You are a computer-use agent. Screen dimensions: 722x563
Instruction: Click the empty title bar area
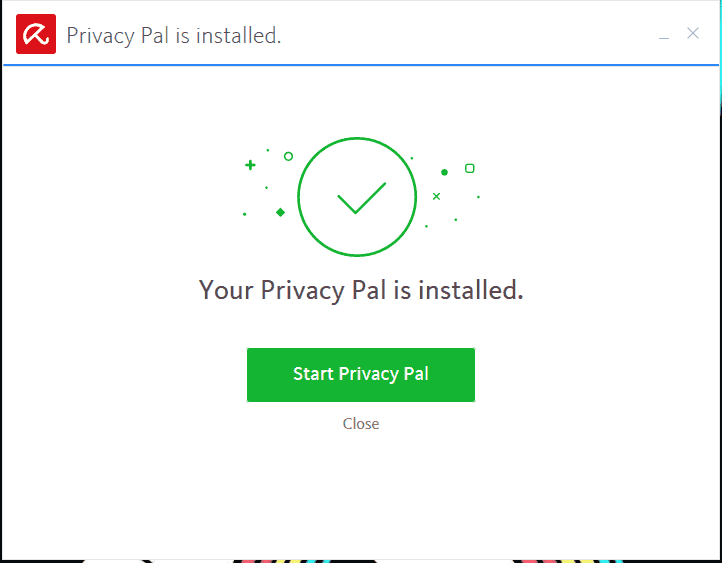click(x=470, y=35)
